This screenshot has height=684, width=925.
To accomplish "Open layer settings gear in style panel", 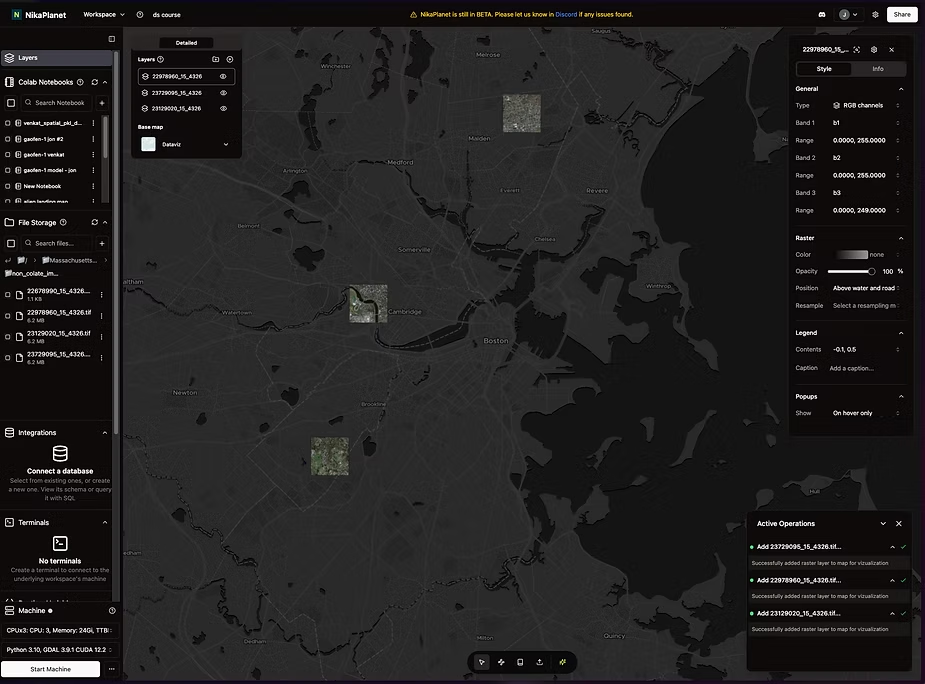I will pyautogui.click(x=874, y=50).
